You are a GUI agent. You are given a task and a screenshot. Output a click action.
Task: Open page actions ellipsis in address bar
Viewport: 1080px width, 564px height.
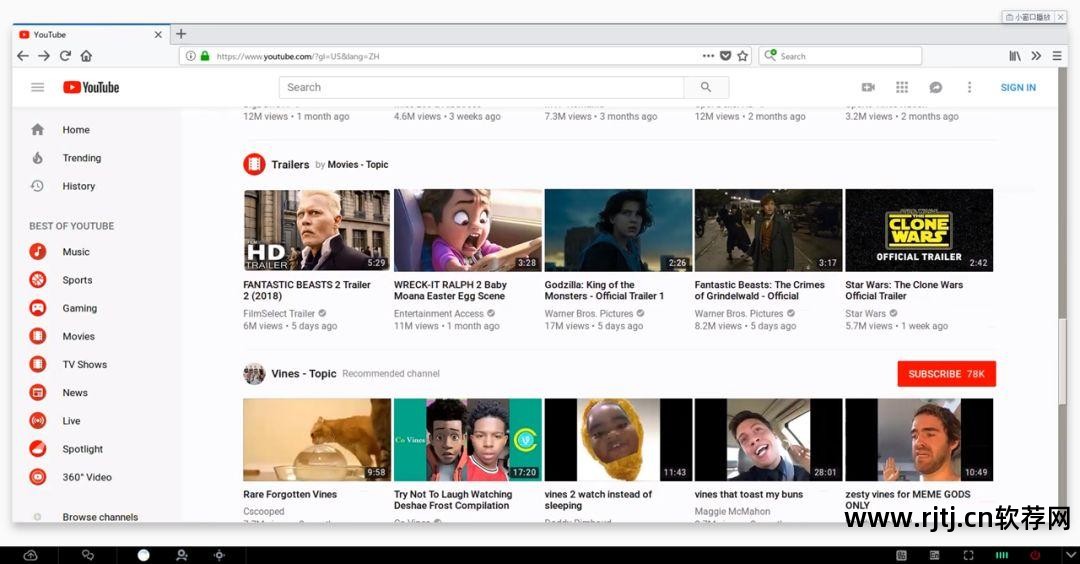click(x=708, y=56)
